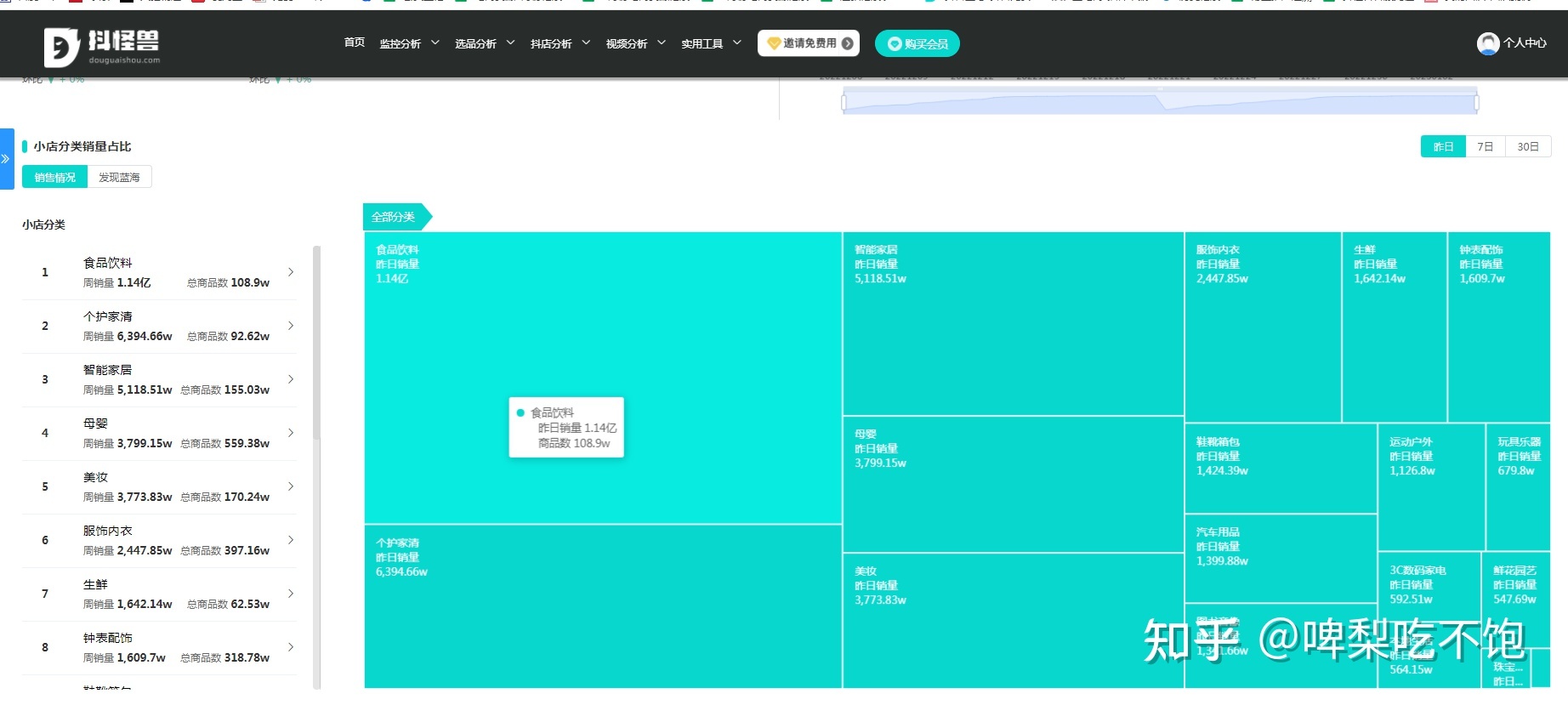Click the 运动户外 treemap block

1432,487
